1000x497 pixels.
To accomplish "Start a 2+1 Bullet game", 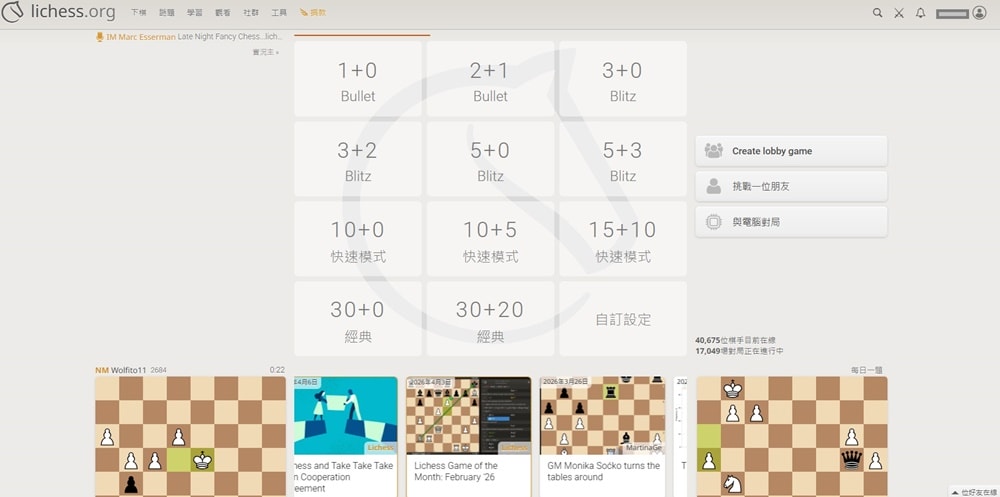I will (490, 79).
